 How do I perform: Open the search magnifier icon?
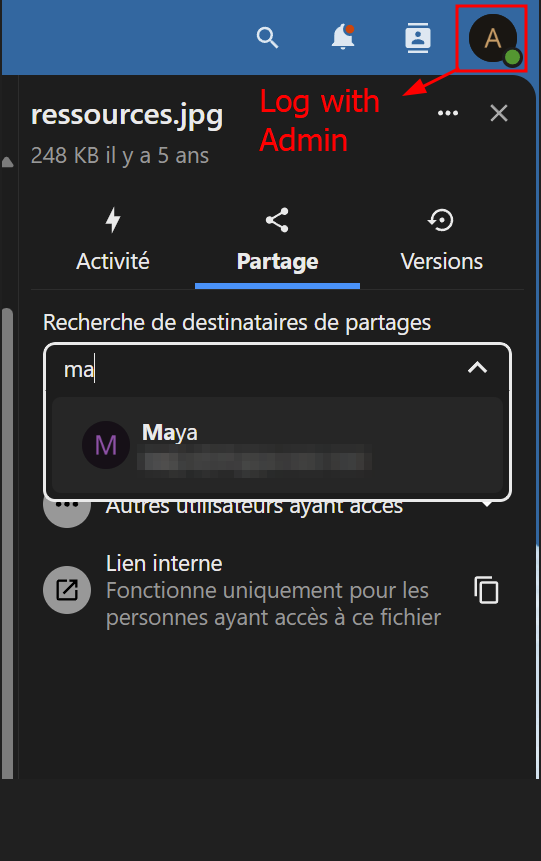(267, 38)
